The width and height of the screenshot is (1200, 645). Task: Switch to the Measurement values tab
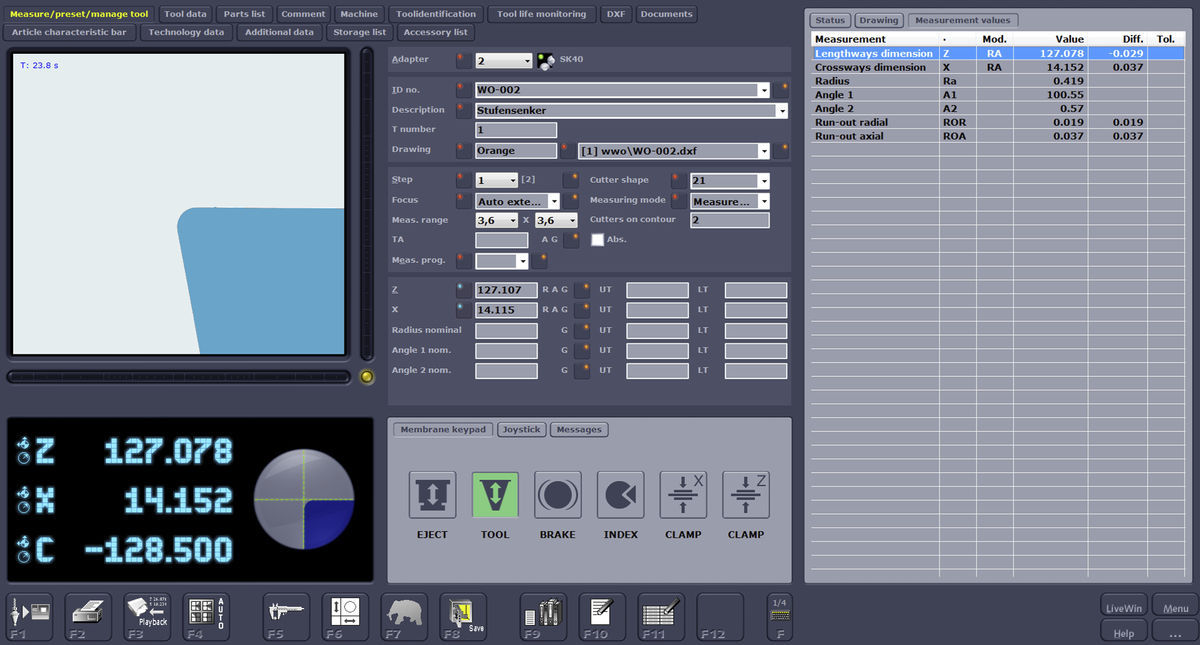point(963,19)
